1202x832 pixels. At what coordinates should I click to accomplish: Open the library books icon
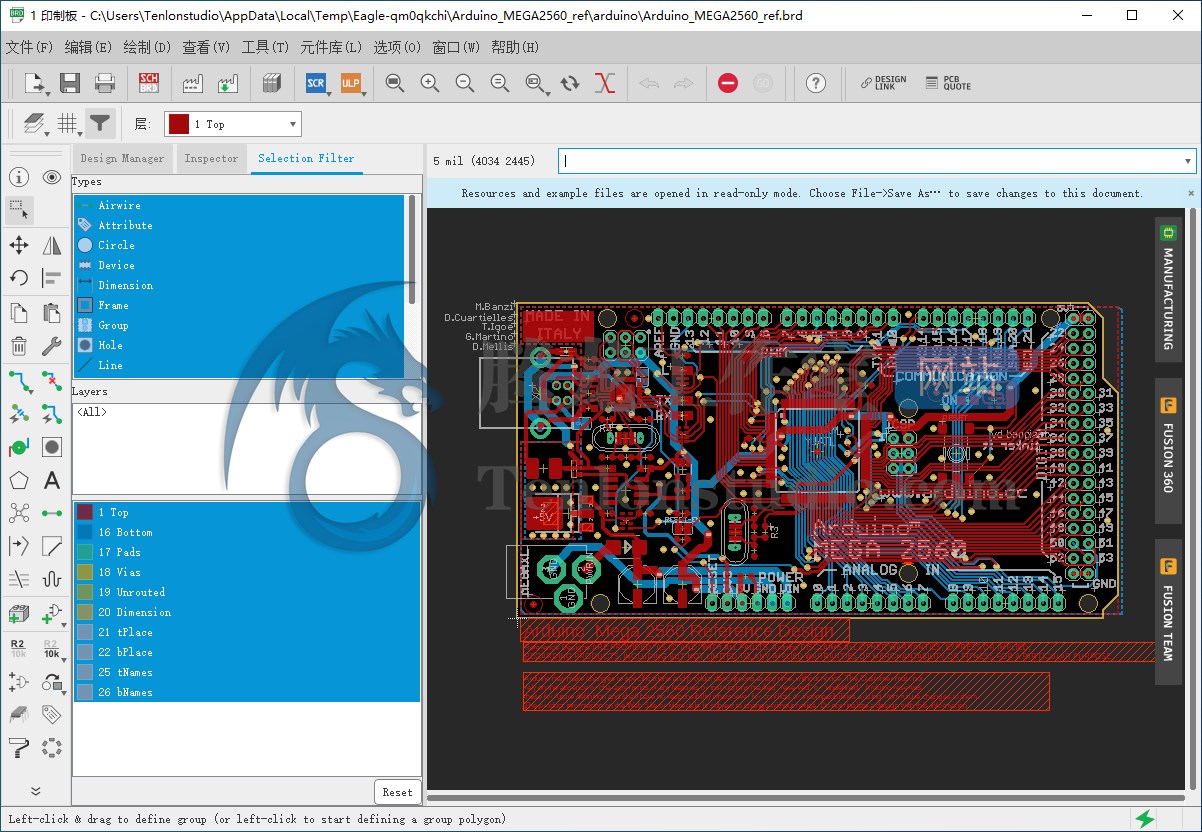click(271, 84)
